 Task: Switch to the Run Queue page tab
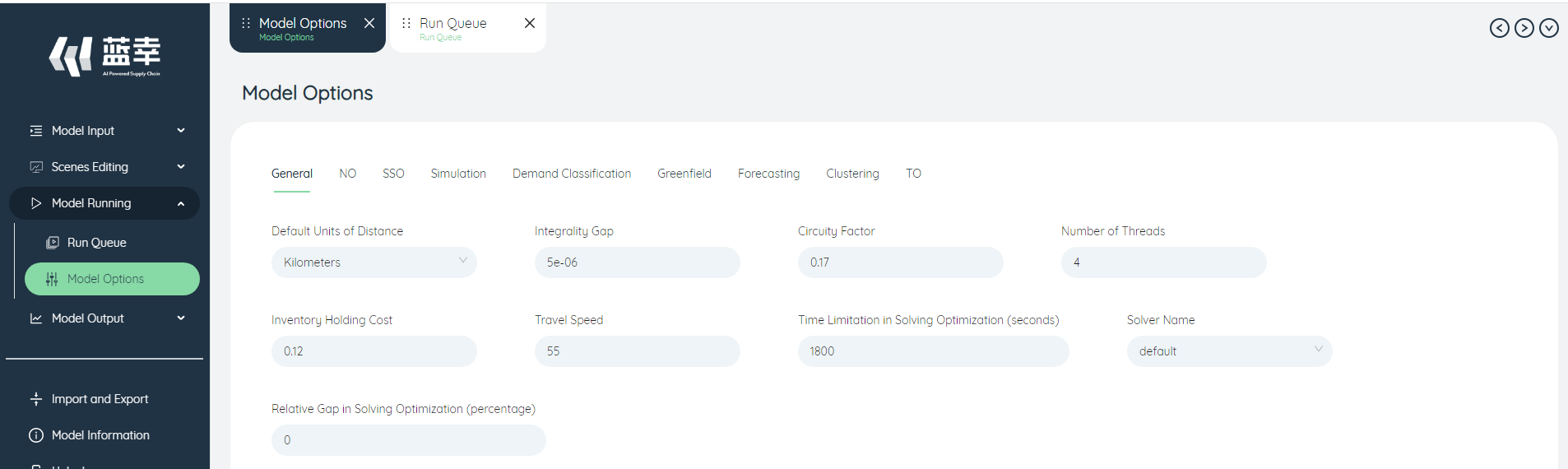click(x=467, y=28)
